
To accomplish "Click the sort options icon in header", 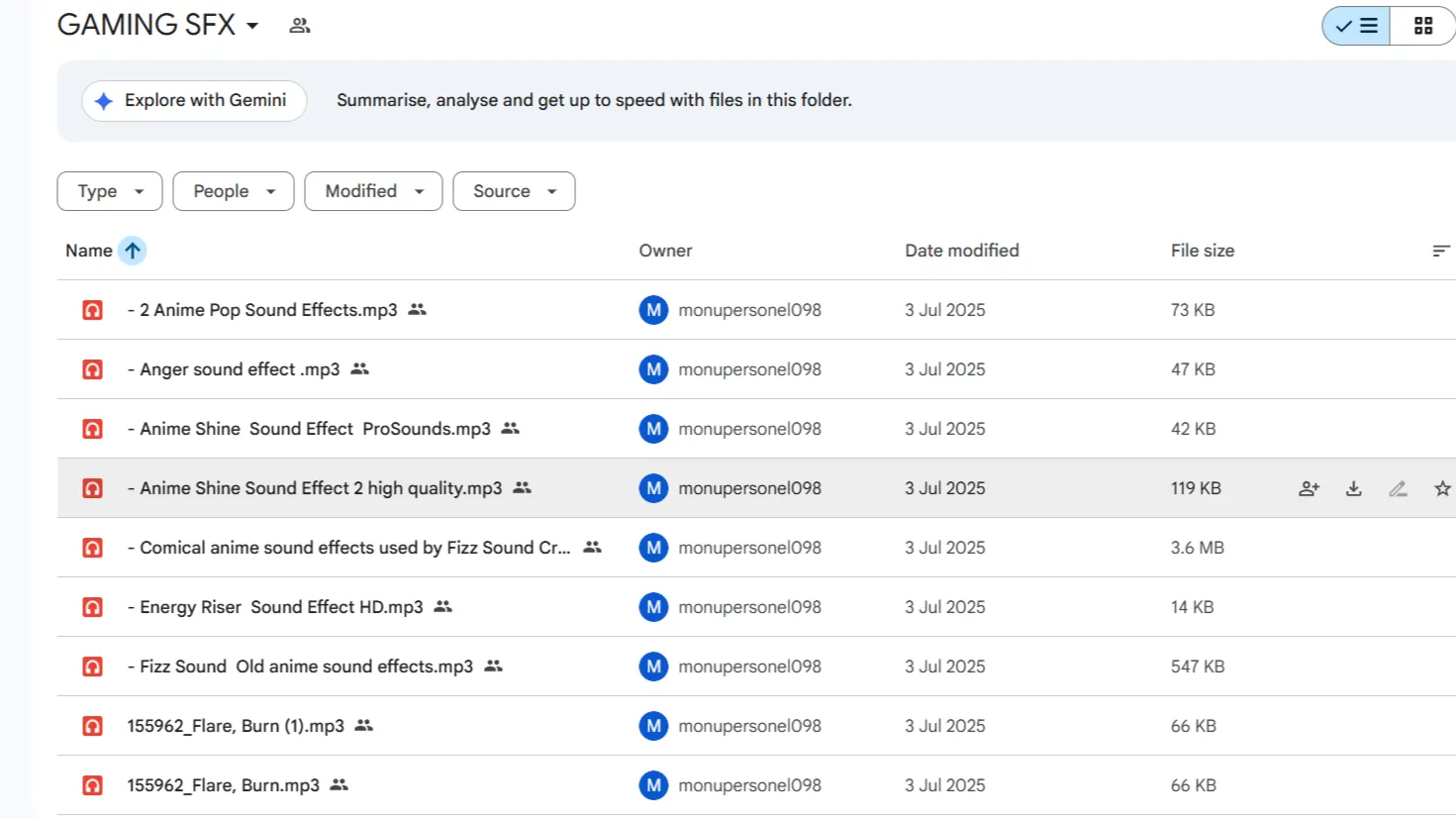I will [x=1440, y=251].
